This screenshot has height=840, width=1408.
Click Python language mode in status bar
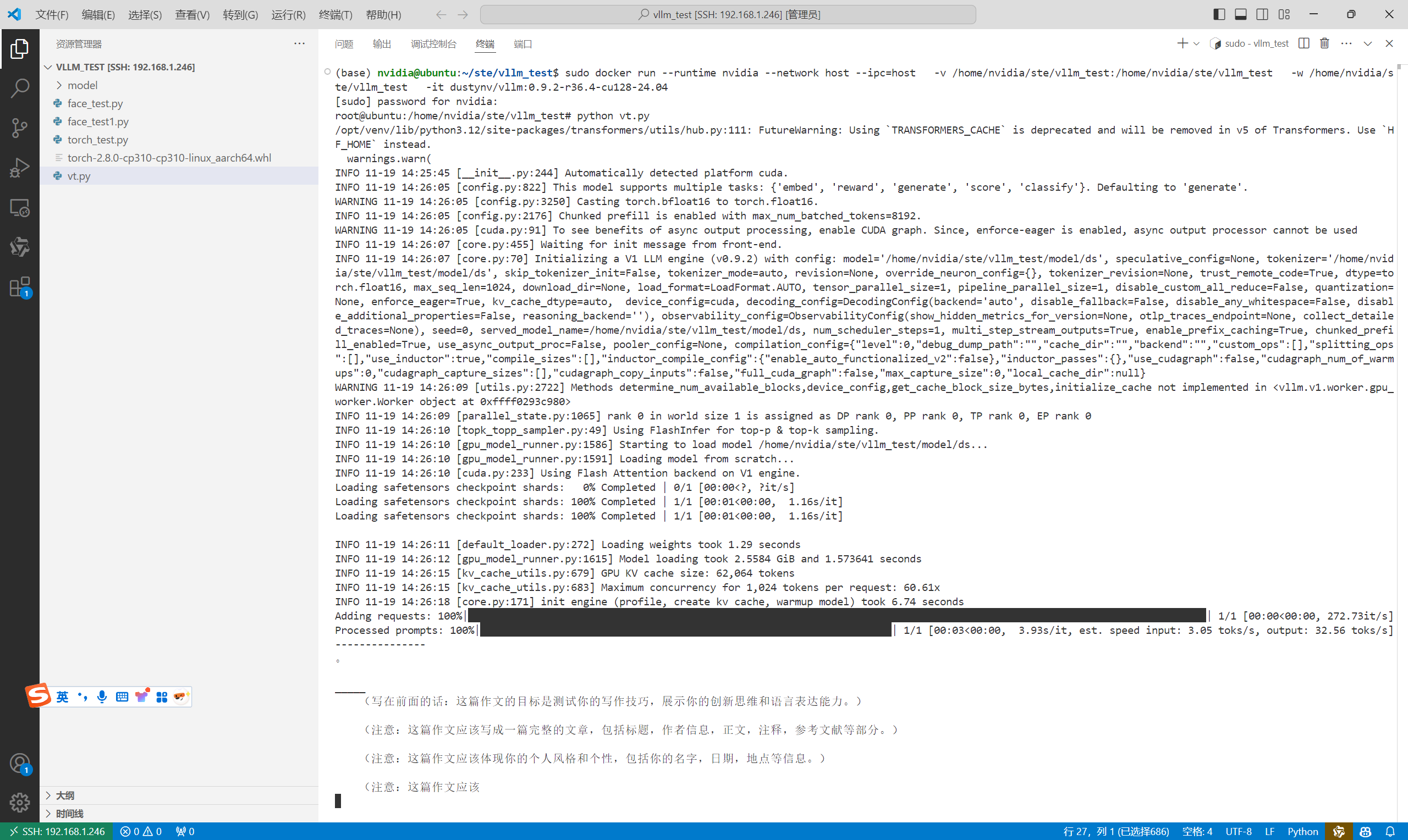click(1303, 831)
